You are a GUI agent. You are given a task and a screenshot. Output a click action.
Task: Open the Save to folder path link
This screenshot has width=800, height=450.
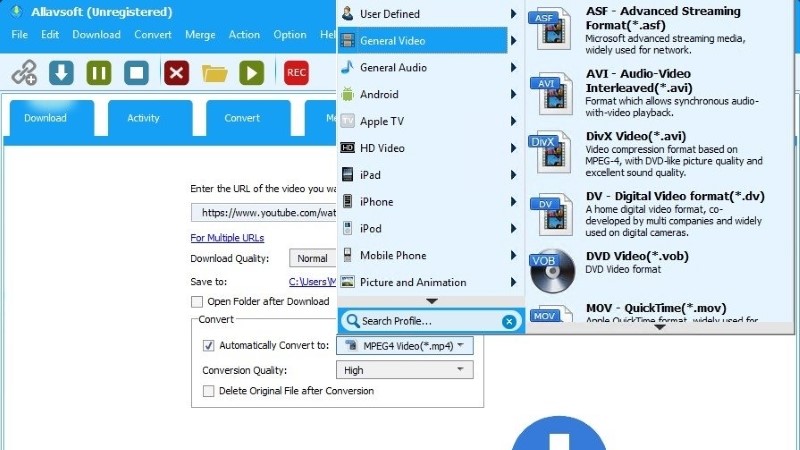312,282
